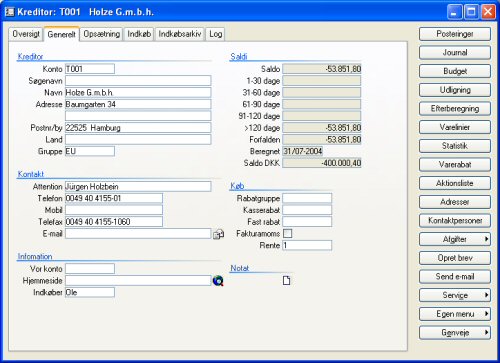Click the empty Mobil field
The height and width of the screenshot is (363, 500).
tap(114, 210)
